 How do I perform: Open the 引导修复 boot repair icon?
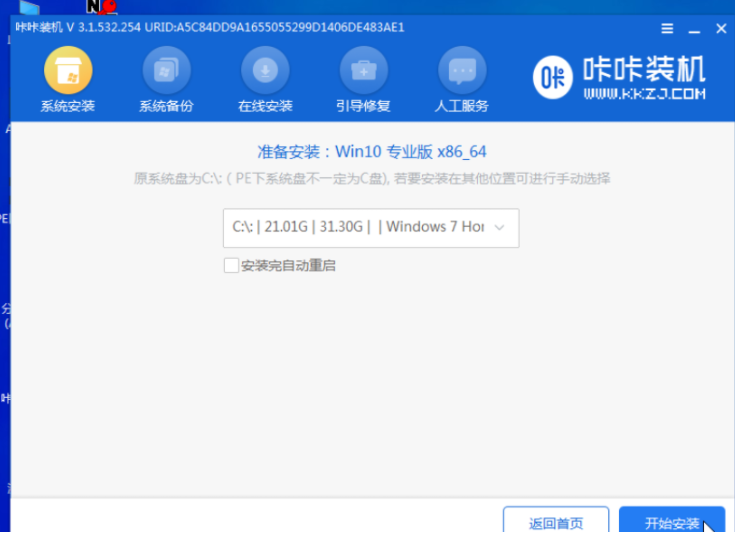[364, 70]
